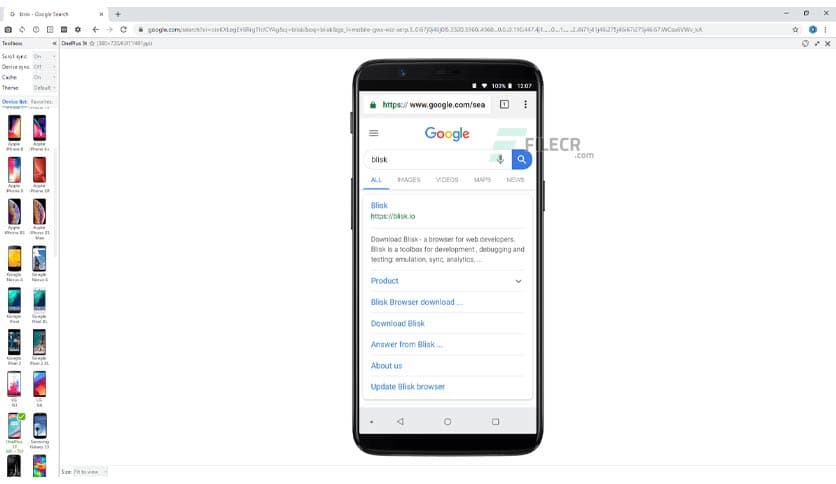Tap the microphone voice search icon
Screen dimensions: 836x484
(500, 159)
